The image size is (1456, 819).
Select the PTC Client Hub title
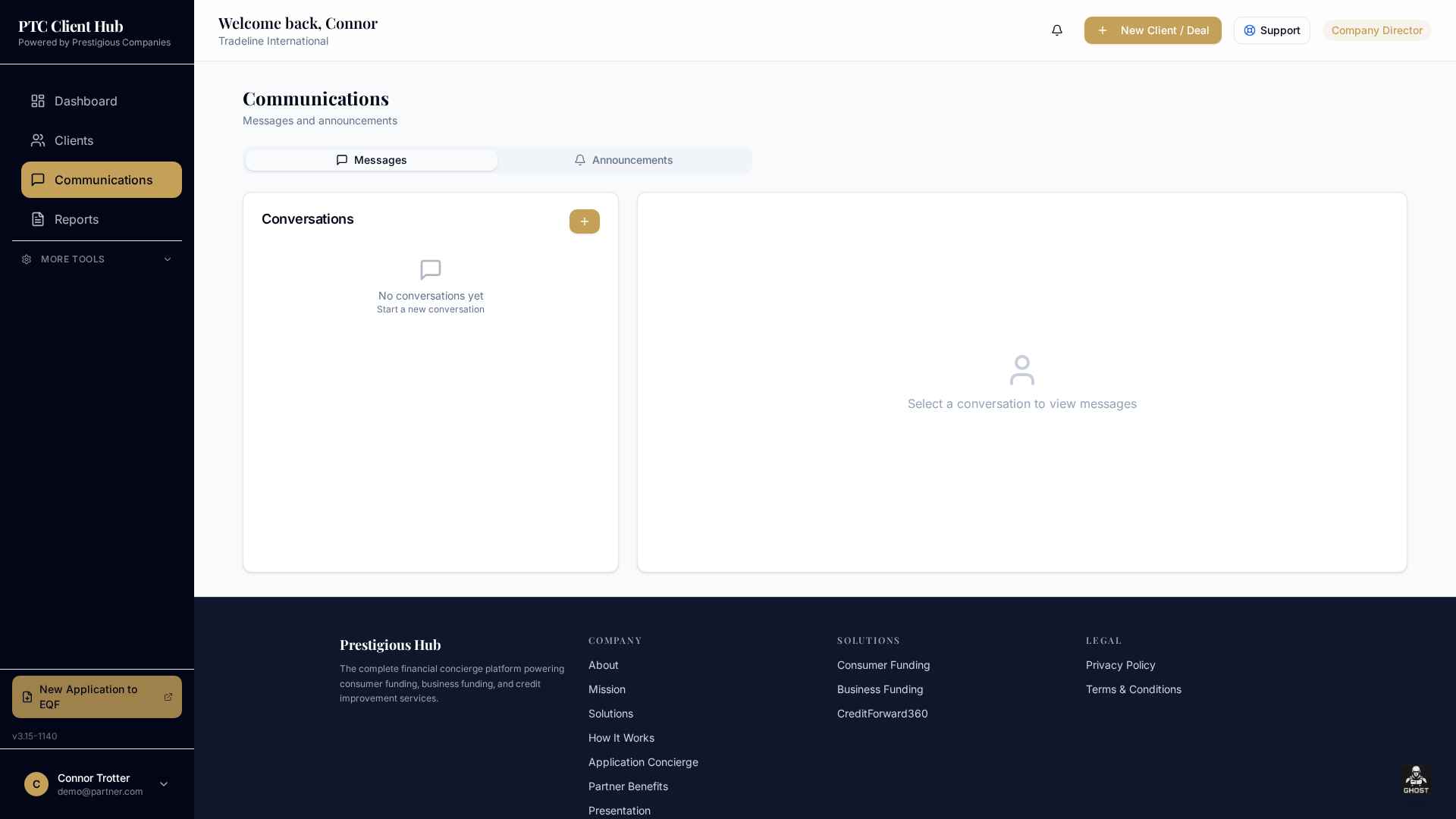pos(71,26)
